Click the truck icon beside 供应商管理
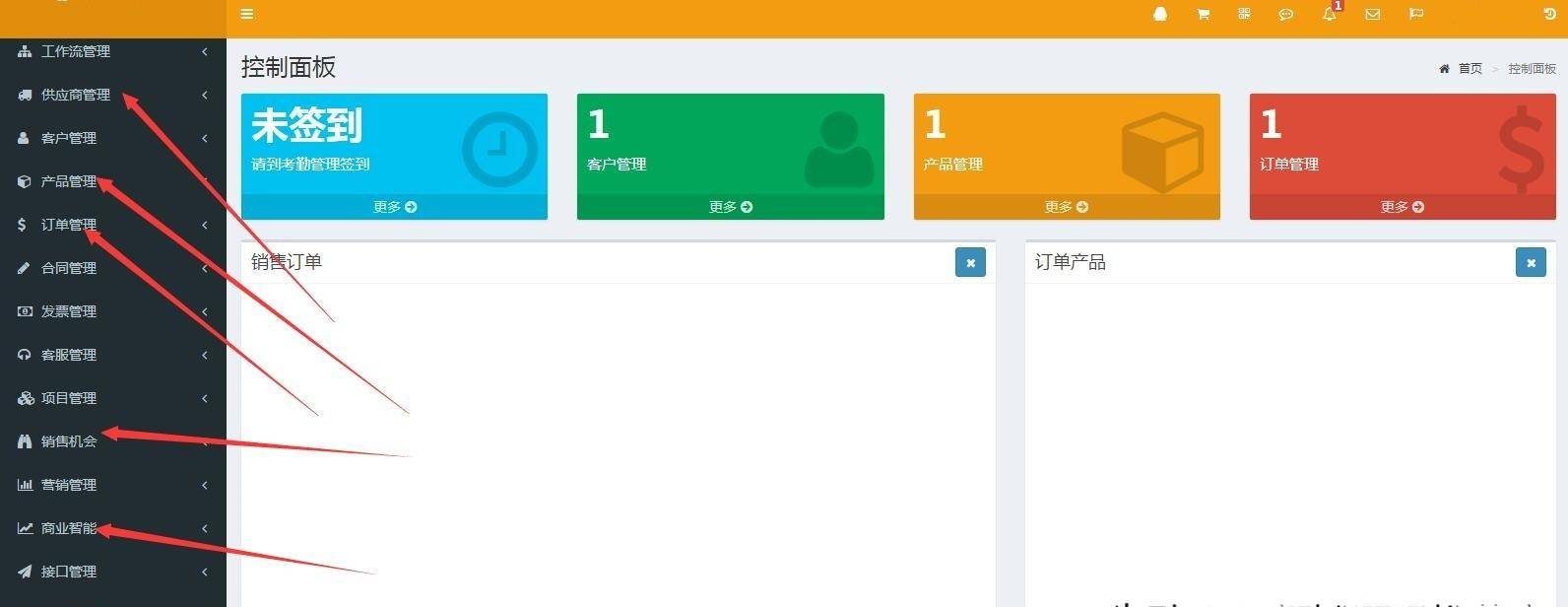Image resolution: width=1568 pixels, height=607 pixels. tap(25, 95)
